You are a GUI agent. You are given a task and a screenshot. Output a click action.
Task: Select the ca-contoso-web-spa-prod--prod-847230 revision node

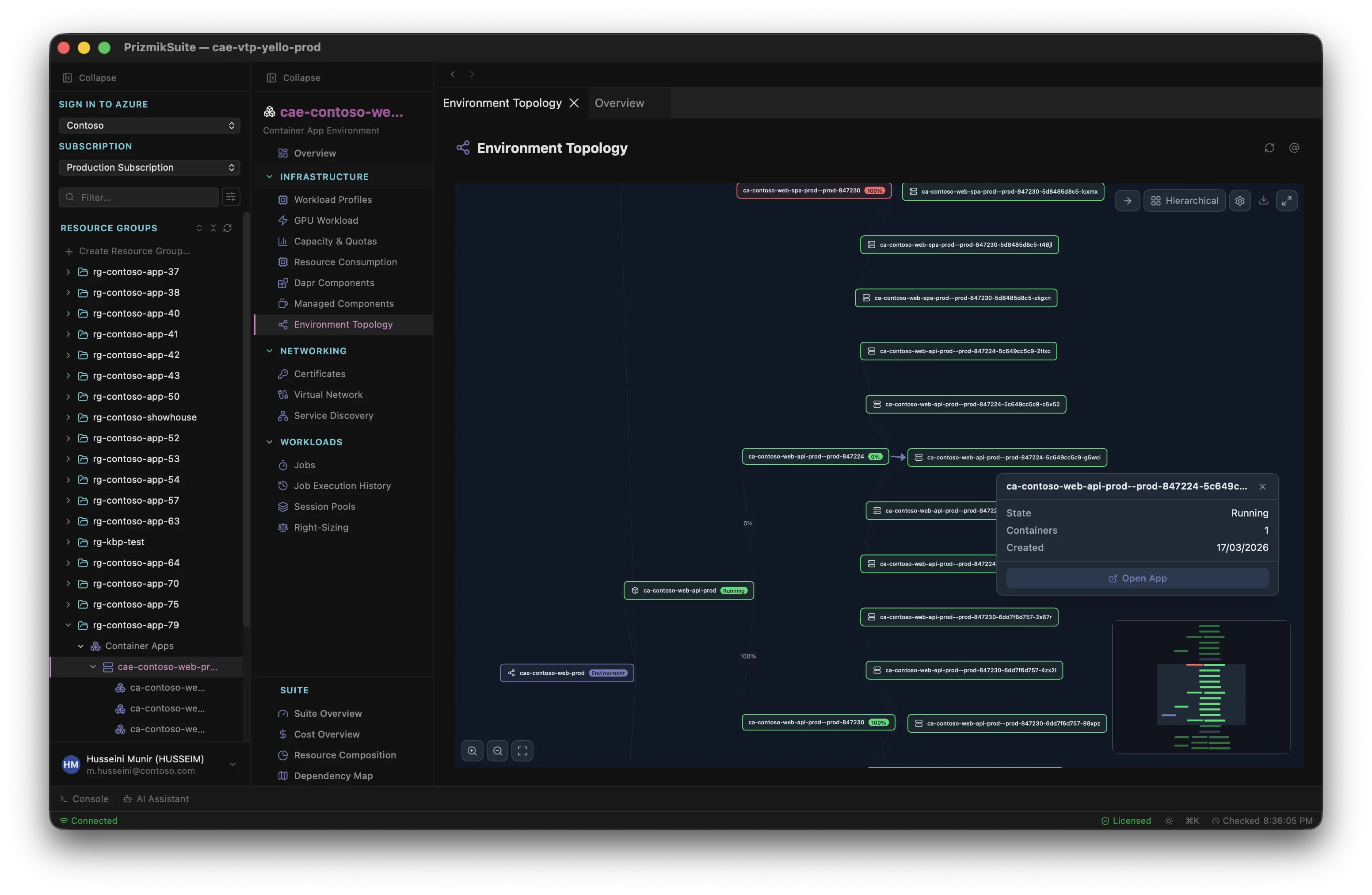(814, 190)
